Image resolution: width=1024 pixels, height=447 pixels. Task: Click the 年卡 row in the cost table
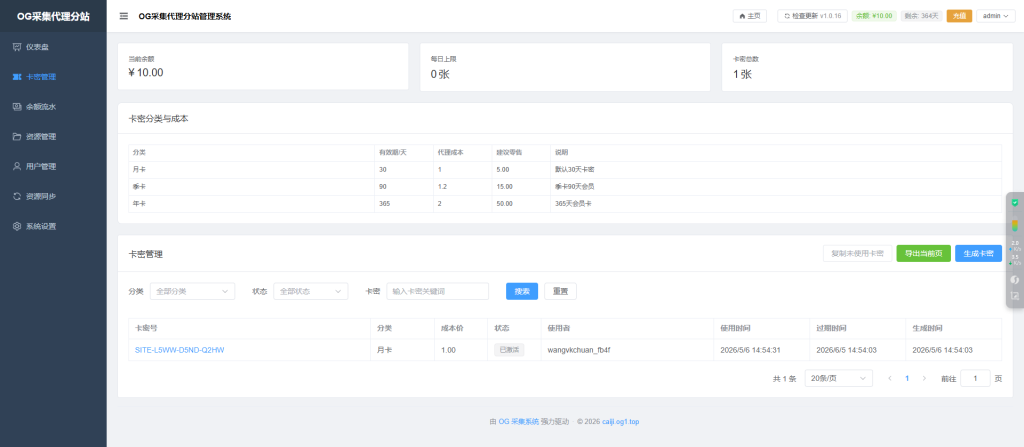tap(565, 204)
